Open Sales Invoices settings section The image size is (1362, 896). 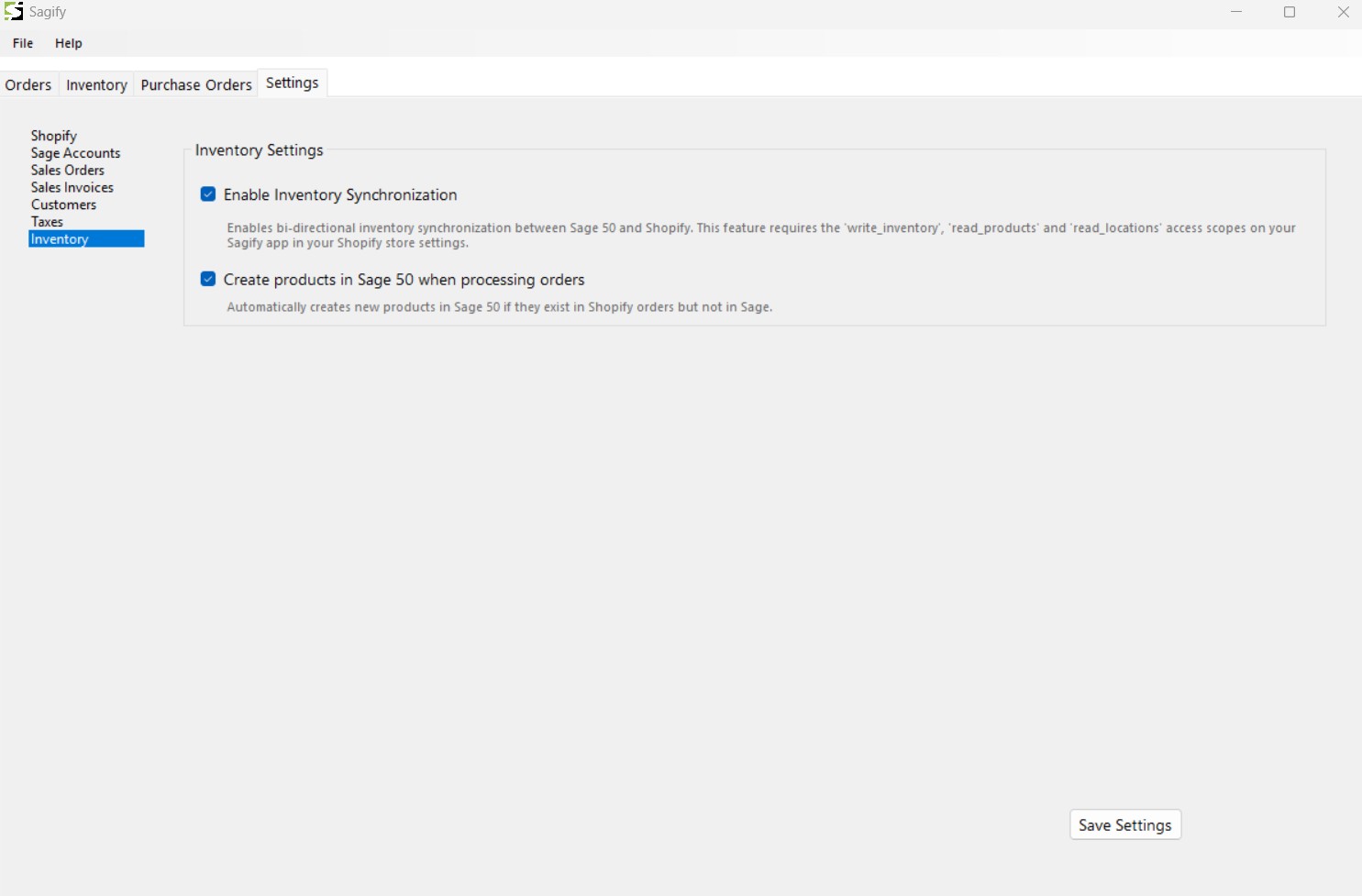[72, 187]
